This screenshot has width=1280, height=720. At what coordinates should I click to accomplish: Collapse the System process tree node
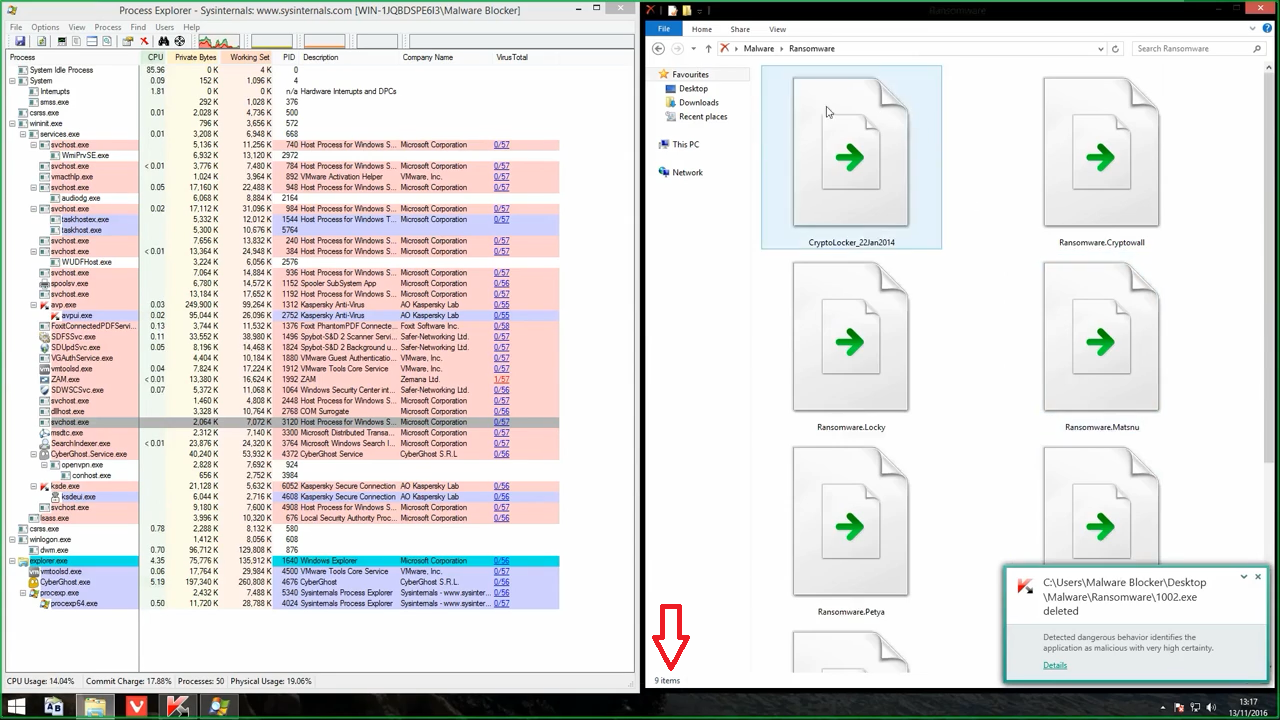click(13, 81)
